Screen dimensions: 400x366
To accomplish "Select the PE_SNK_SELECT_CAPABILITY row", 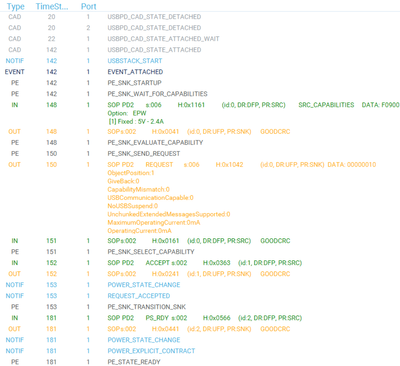I will [x=200, y=252].
